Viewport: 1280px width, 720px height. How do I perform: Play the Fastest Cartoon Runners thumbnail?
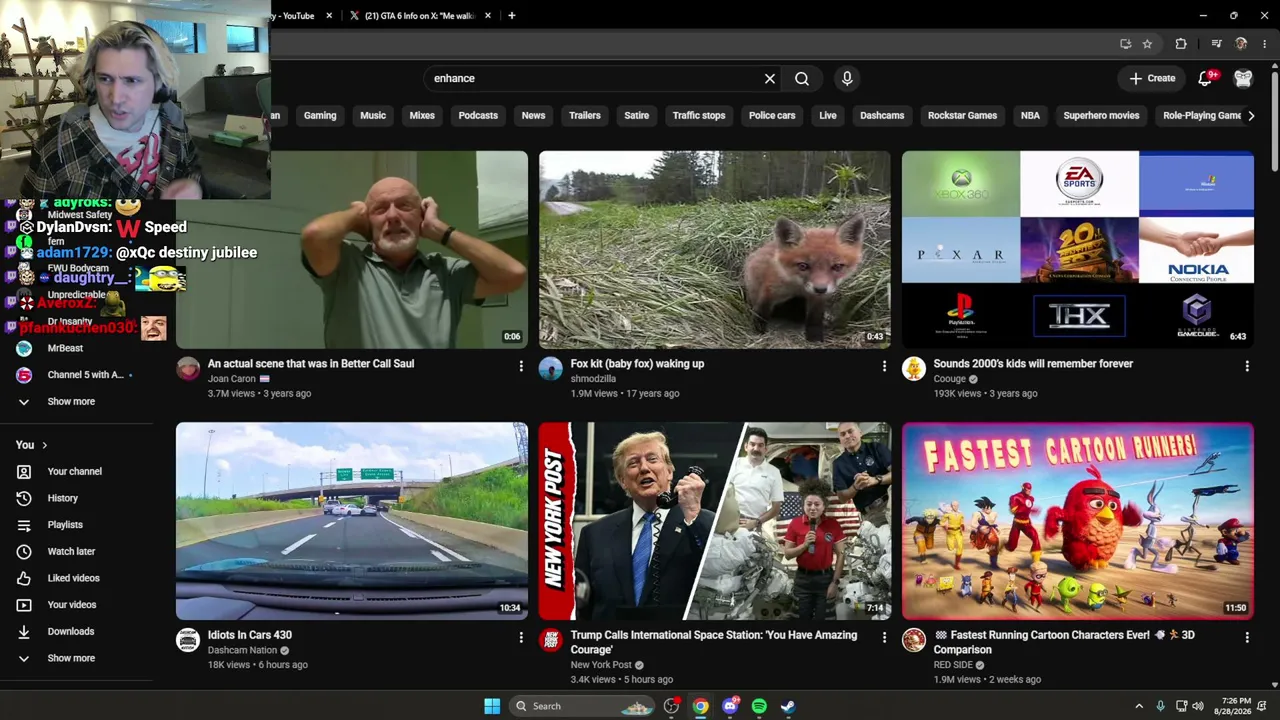pos(1078,521)
